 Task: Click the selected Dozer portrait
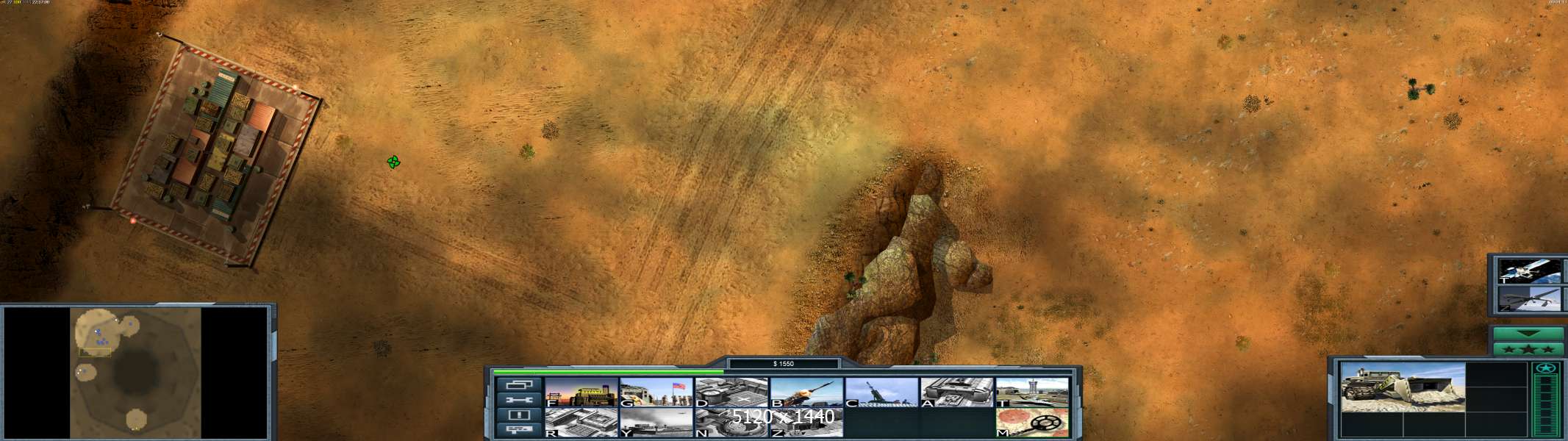coord(1403,387)
